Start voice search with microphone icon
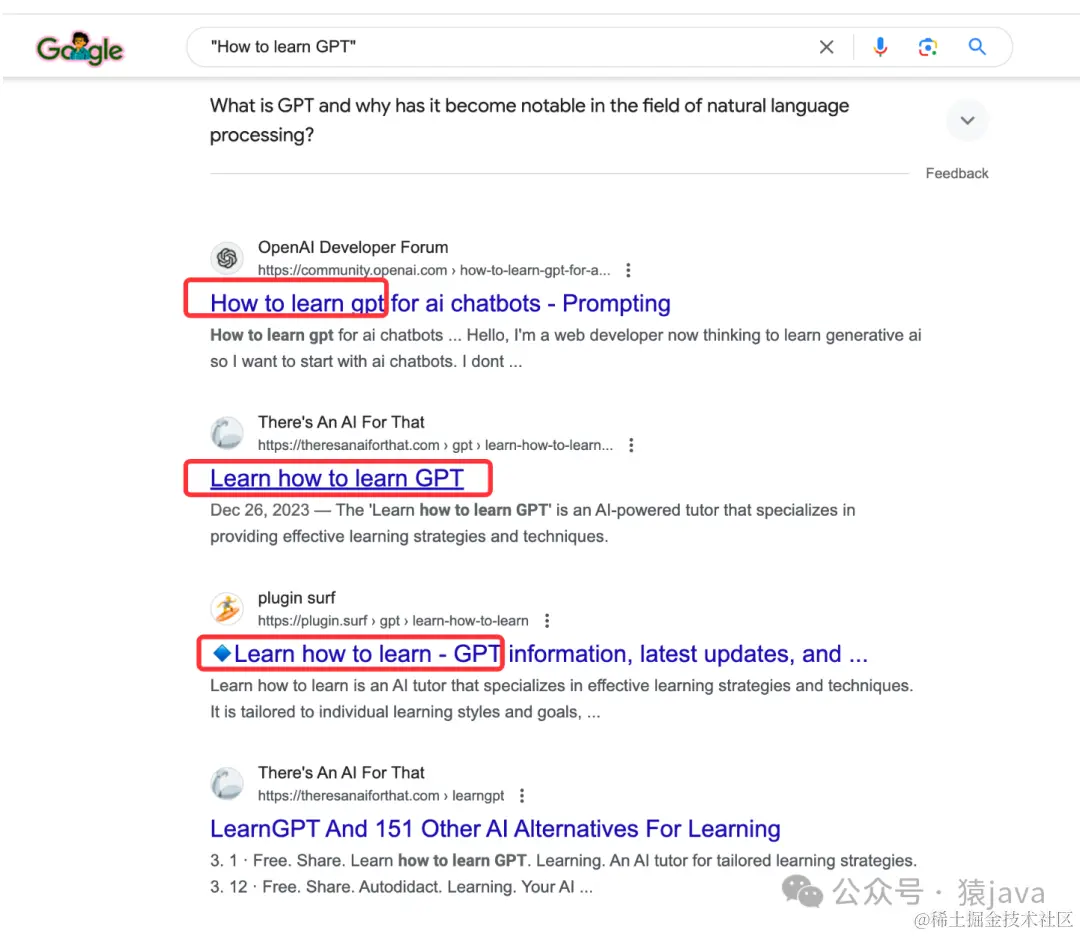The width and height of the screenshot is (1080, 936). point(880,47)
